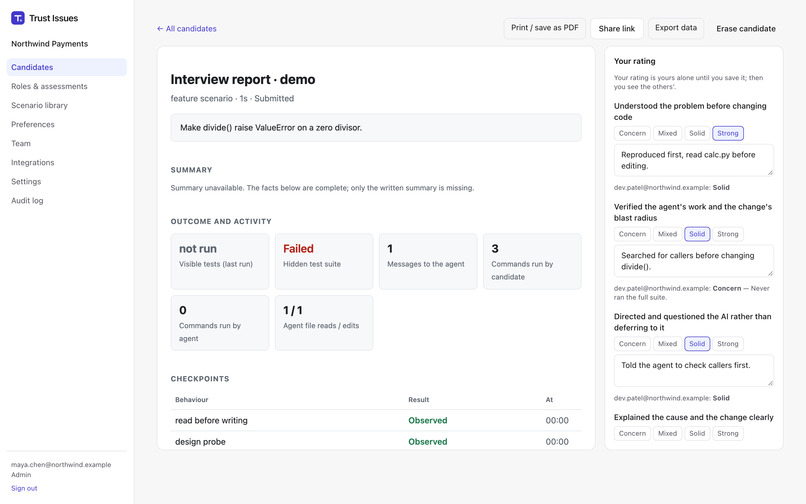Click the Sign out link

tap(24, 488)
